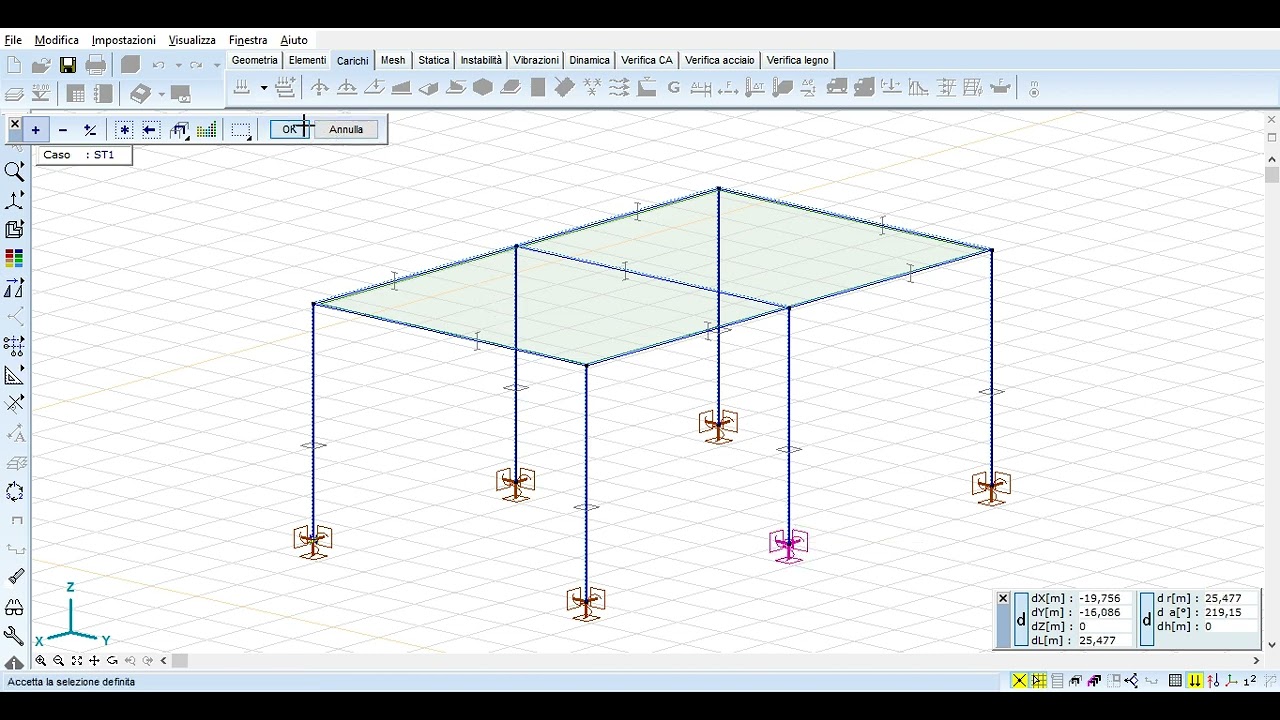This screenshot has width=1280, height=720.
Task: Open the undo history dropdown arrow
Action: (178, 65)
